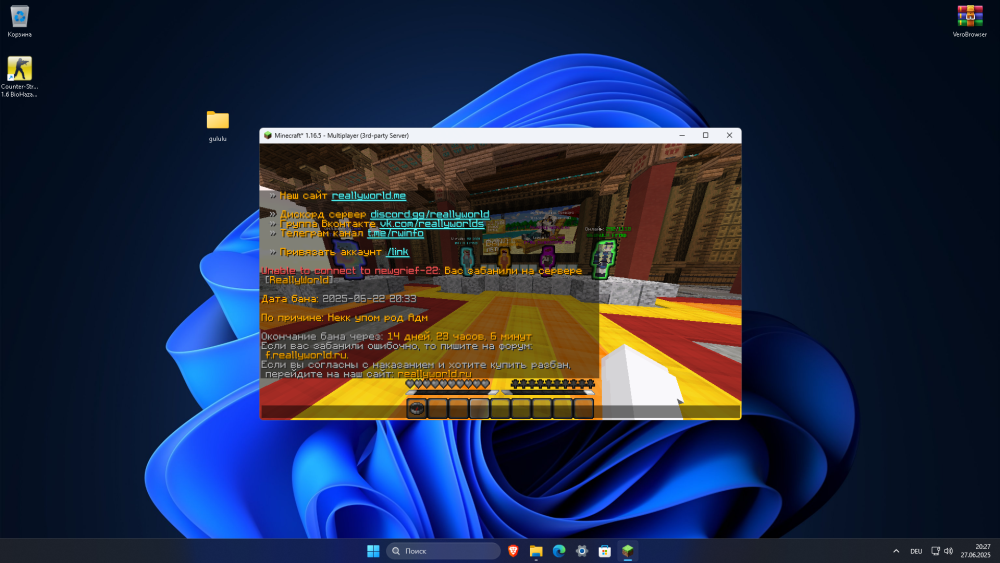Close the Minecraft window
1000x563 pixels.
tap(729, 135)
